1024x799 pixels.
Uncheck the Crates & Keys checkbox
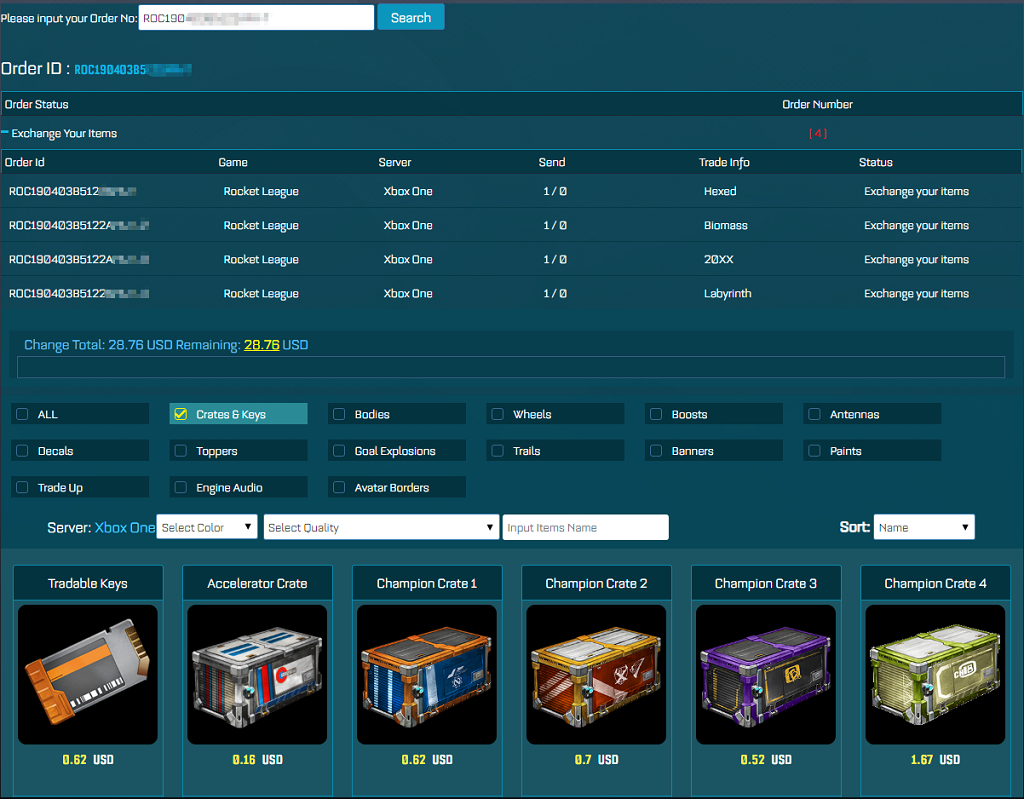181,414
